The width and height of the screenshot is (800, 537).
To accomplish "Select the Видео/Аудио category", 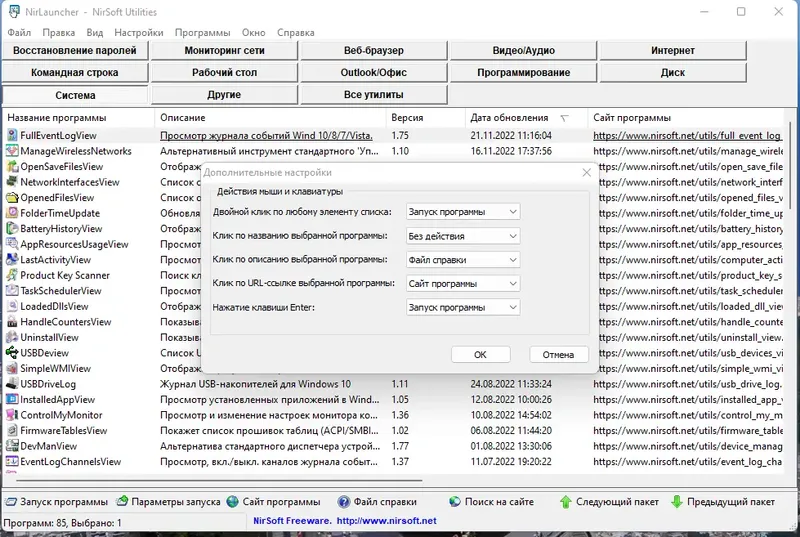I will [x=523, y=50].
